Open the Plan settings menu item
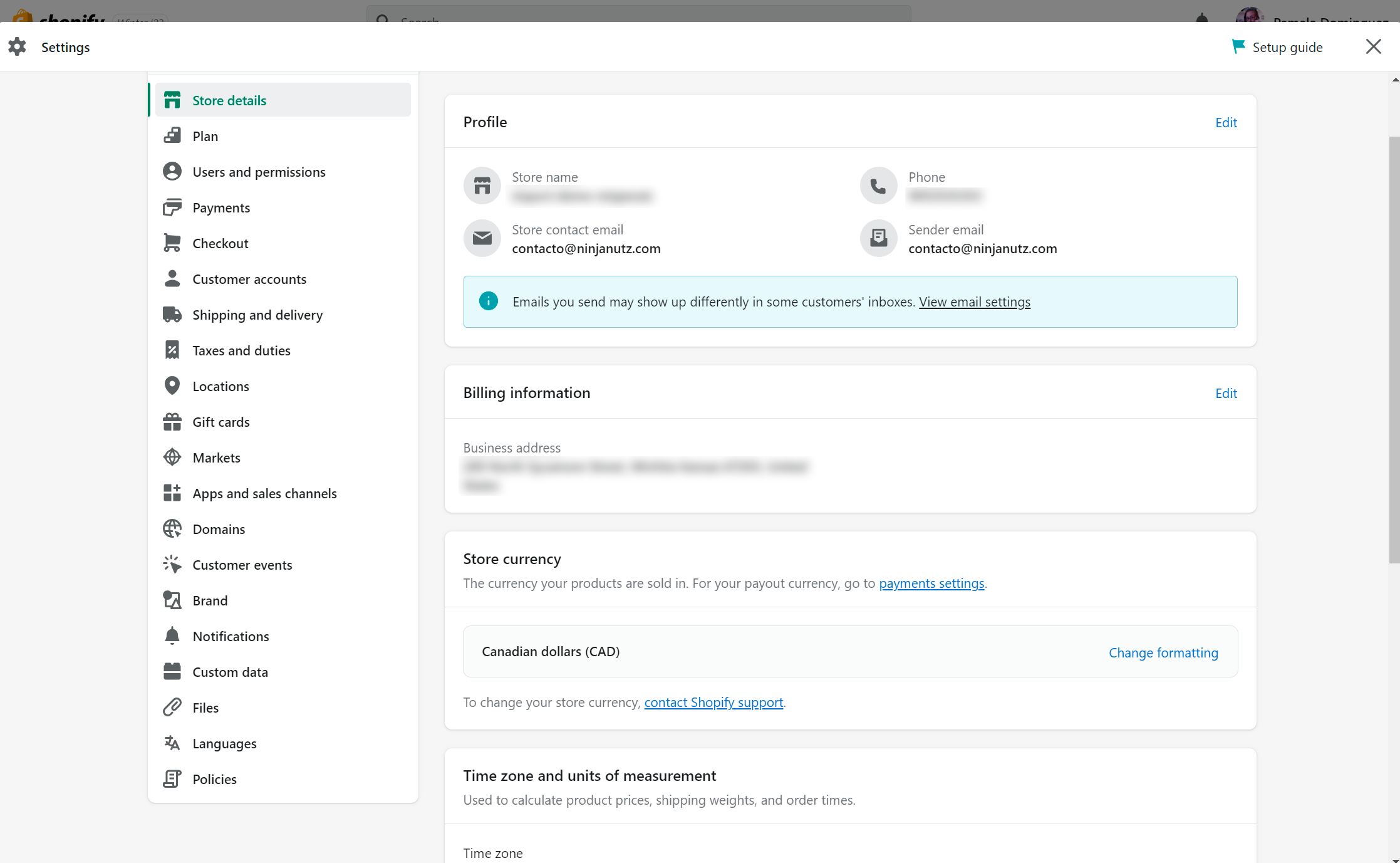Image resolution: width=1400 pixels, height=863 pixels. (x=204, y=135)
